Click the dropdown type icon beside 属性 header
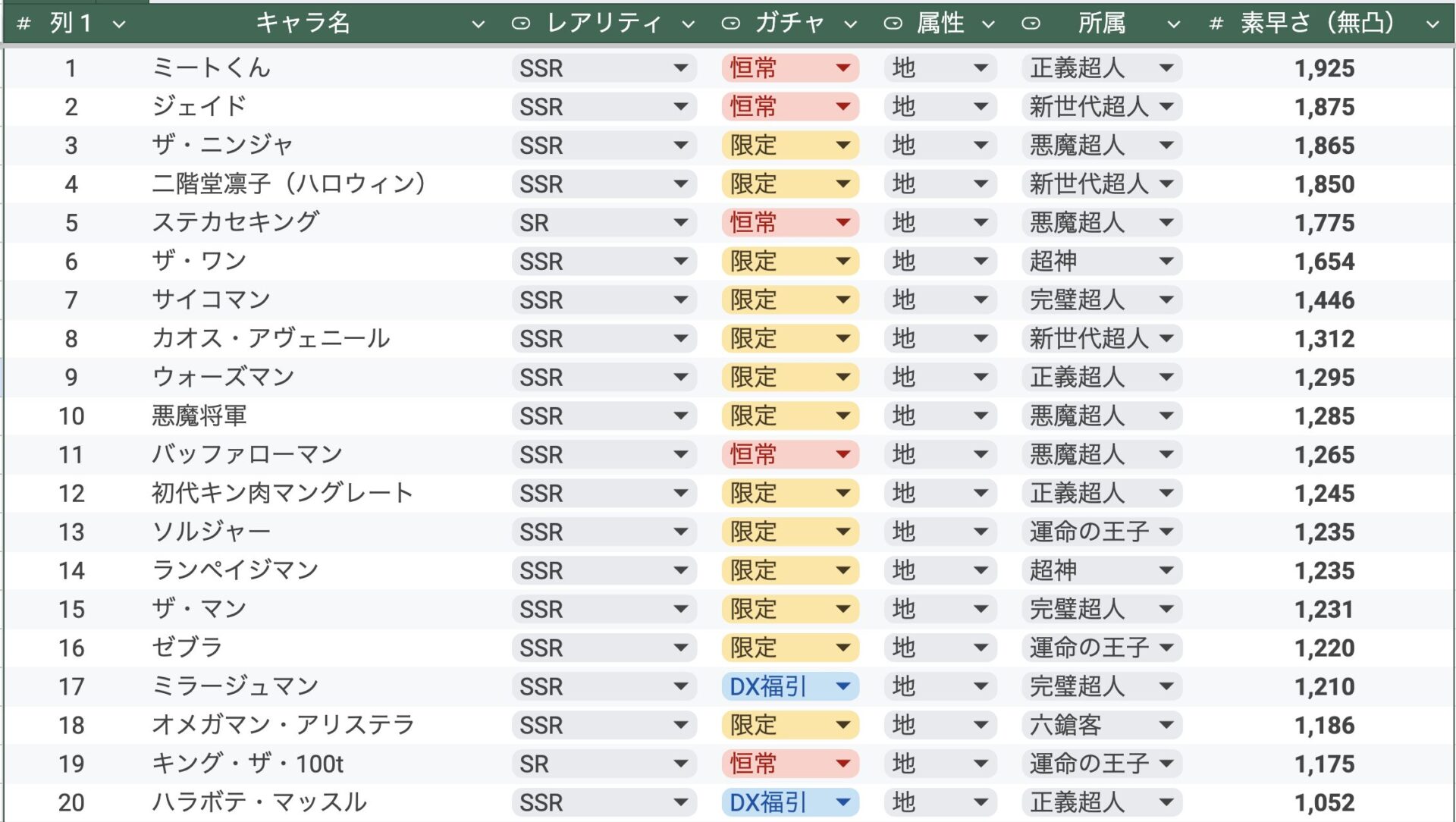Screen dimensions: 1456x822 (x=893, y=24)
